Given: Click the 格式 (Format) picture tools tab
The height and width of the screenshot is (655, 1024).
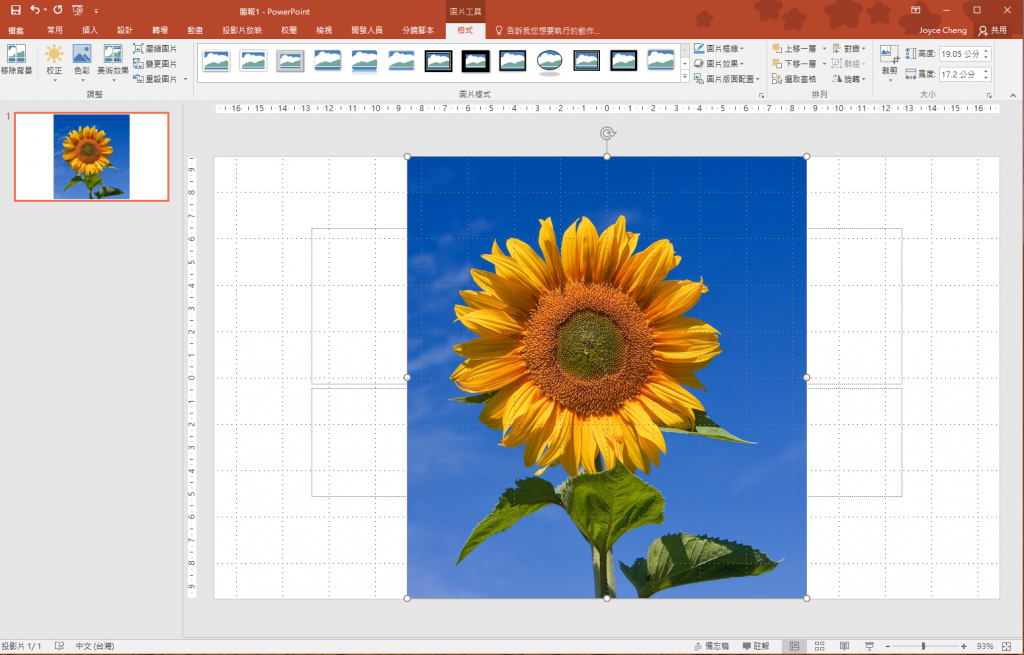Looking at the screenshot, I should click(465, 30).
